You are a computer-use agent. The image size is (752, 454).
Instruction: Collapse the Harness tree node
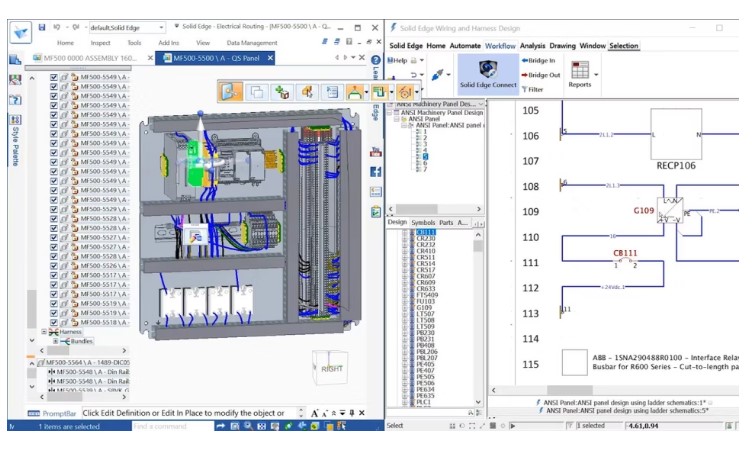[44, 331]
